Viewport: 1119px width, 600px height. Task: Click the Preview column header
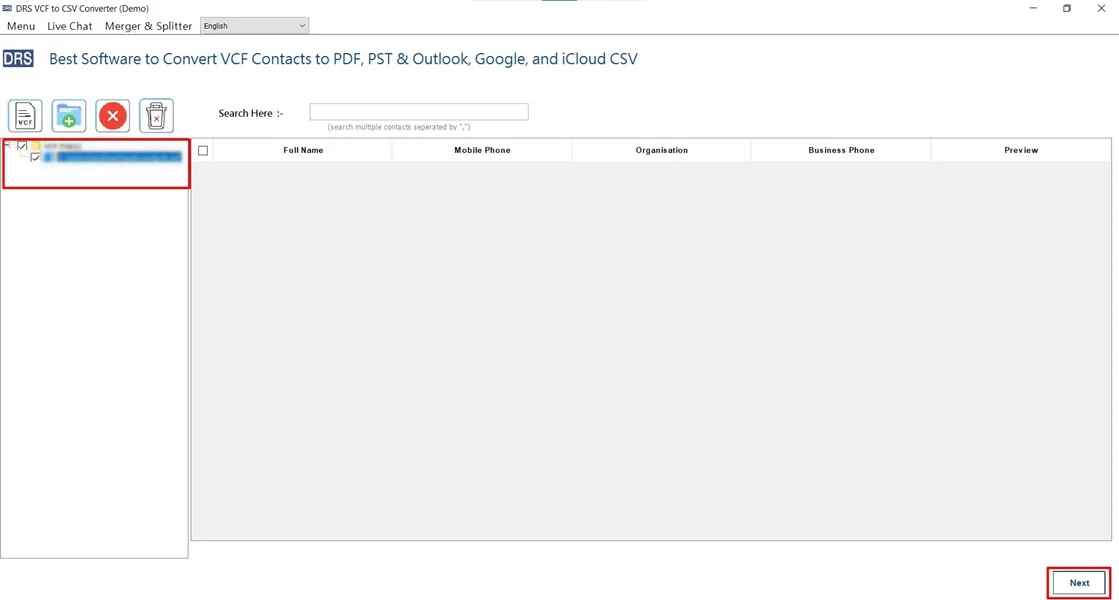pyautogui.click(x=1020, y=149)
